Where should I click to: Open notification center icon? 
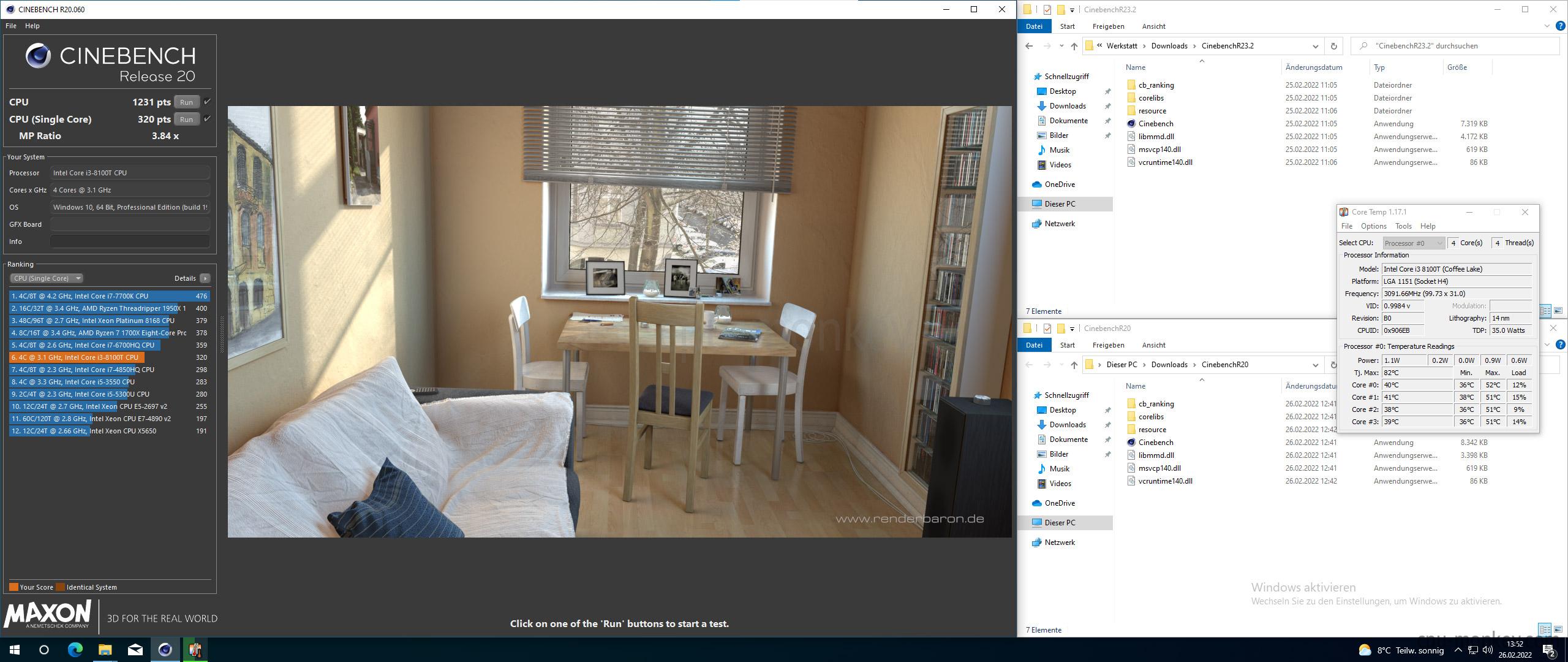[1549, 650]
